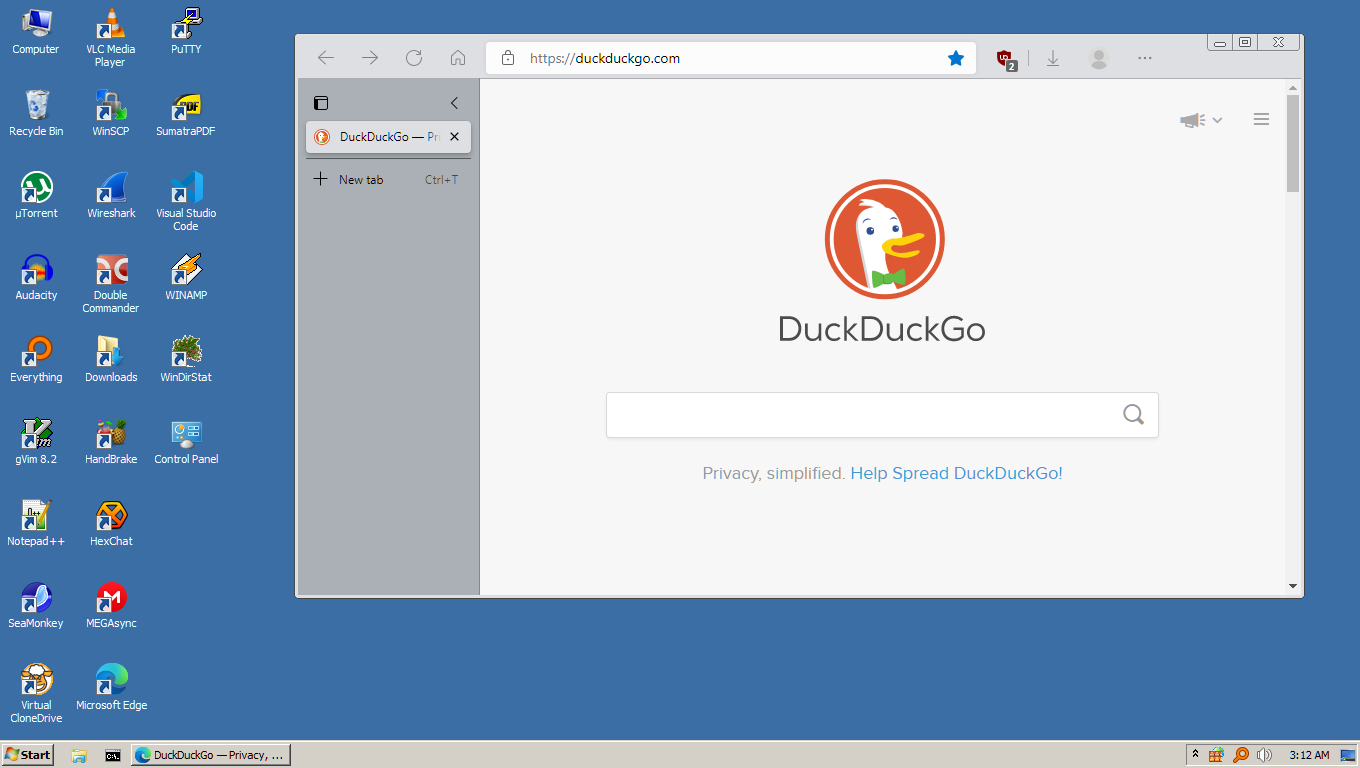Select the MEGAsync shortcut
This screenshot has width=1360, height=768.
click(x=110, y=606)
